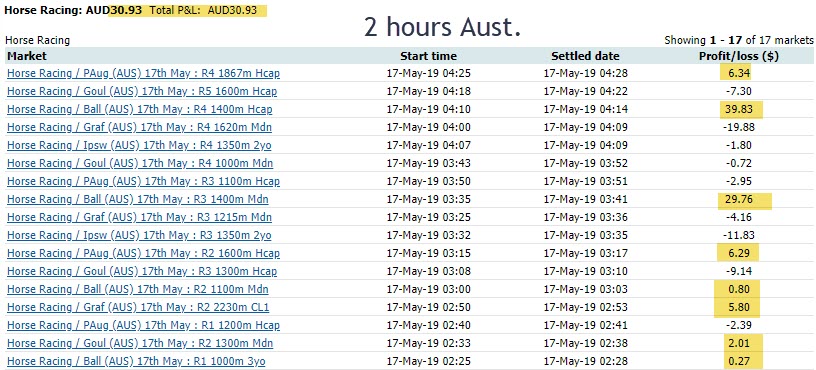Open Ball R3 1400m Mdn market link

click(138, 199)
